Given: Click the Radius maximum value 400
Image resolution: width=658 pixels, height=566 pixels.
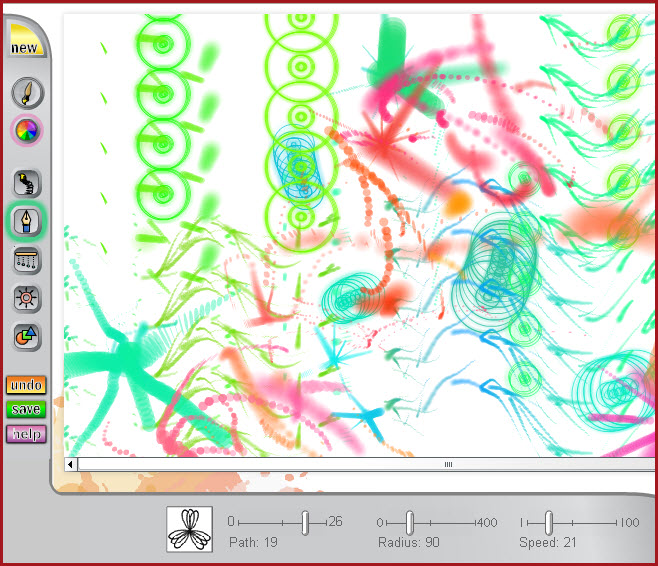Looking at the screenshot, I should (487, 523).
